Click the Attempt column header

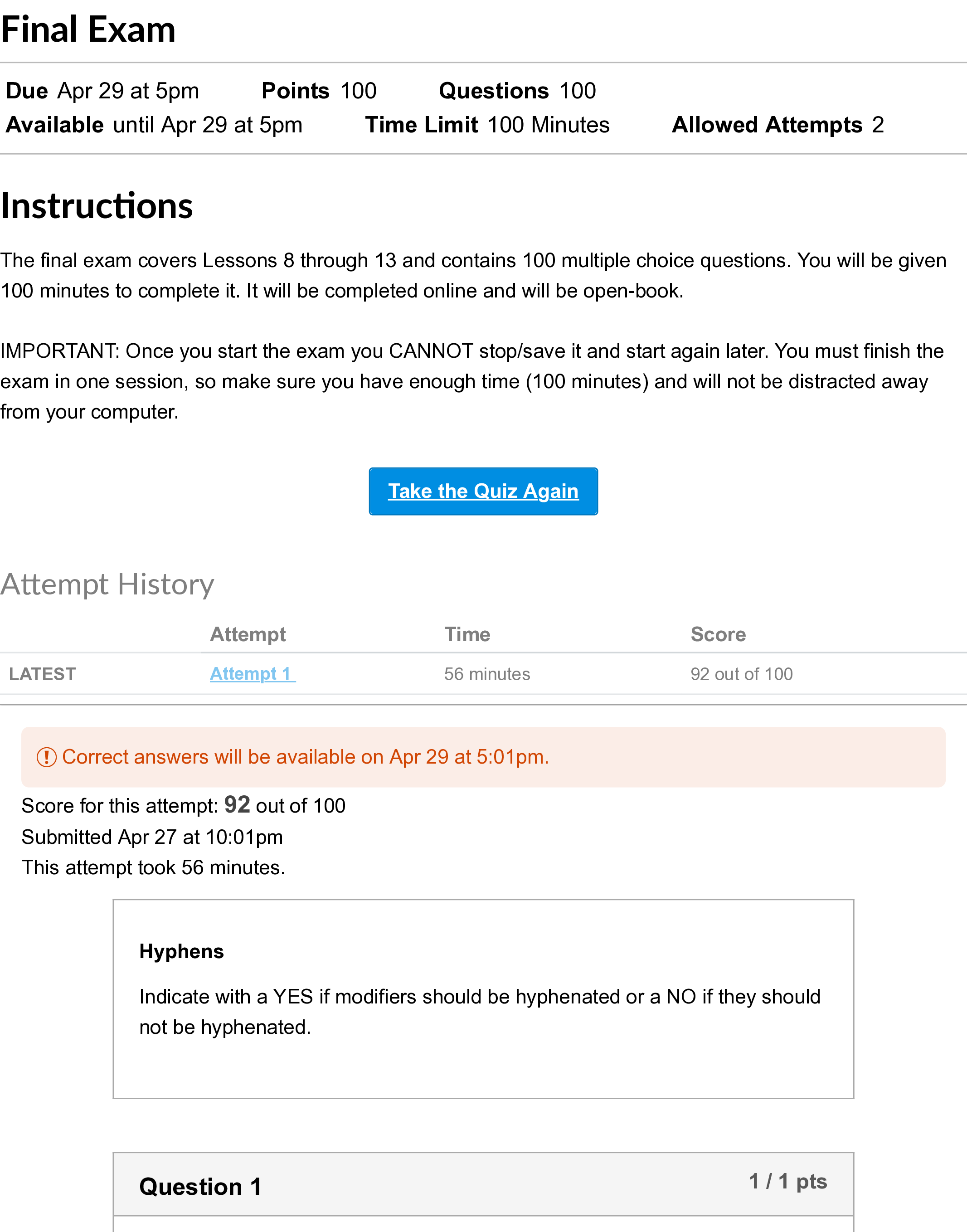(248, 634)
